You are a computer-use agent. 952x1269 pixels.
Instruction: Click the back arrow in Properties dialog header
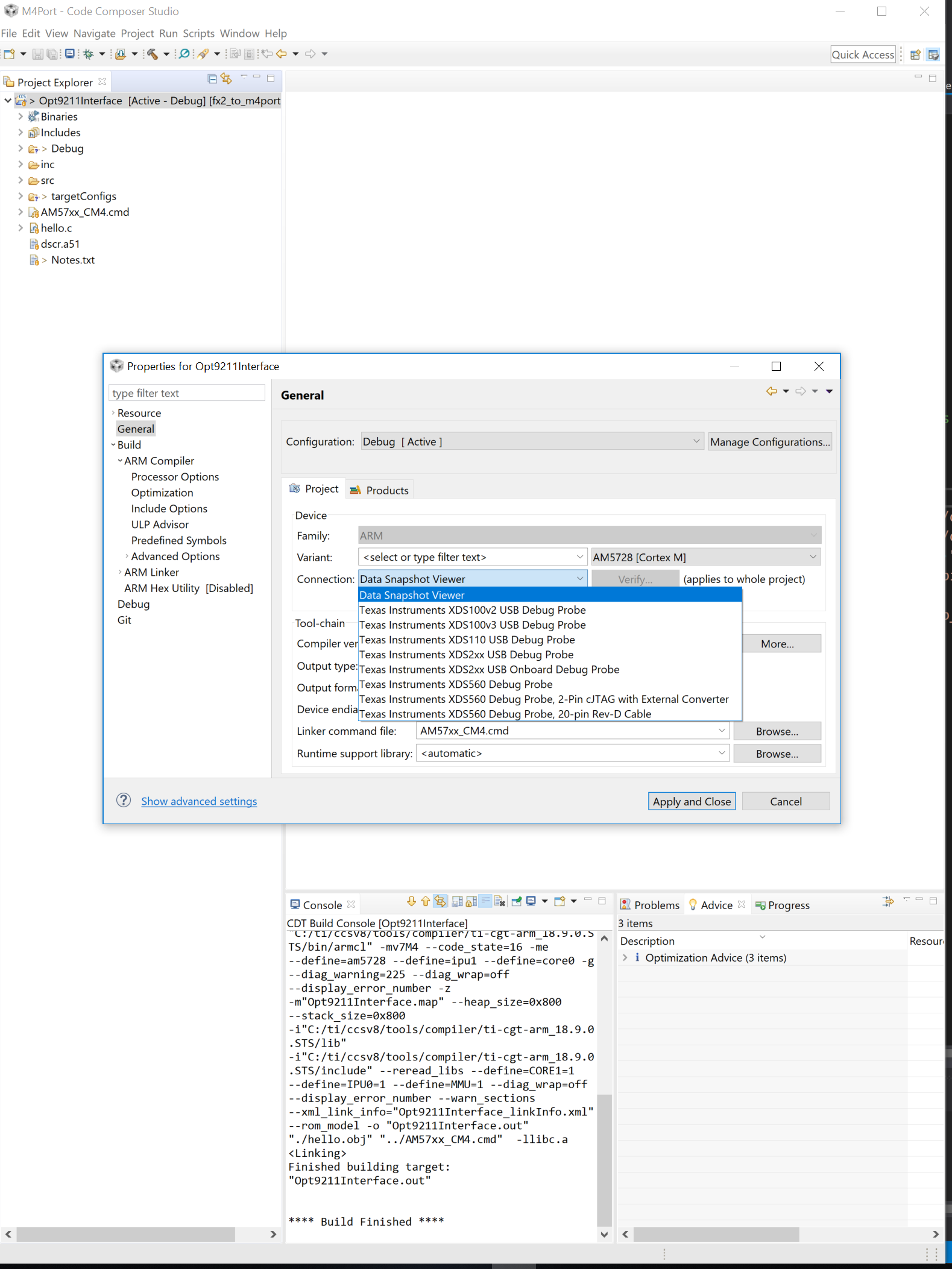point(771,391)
